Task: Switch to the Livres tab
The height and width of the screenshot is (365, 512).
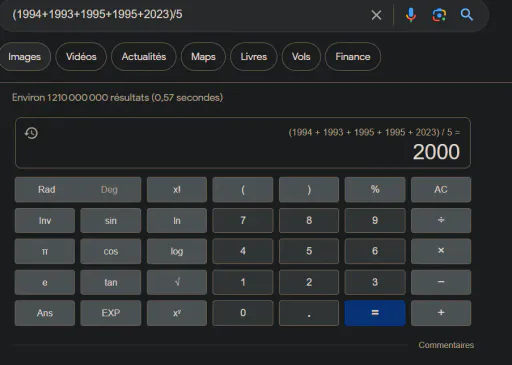Action: pos(254,57)
